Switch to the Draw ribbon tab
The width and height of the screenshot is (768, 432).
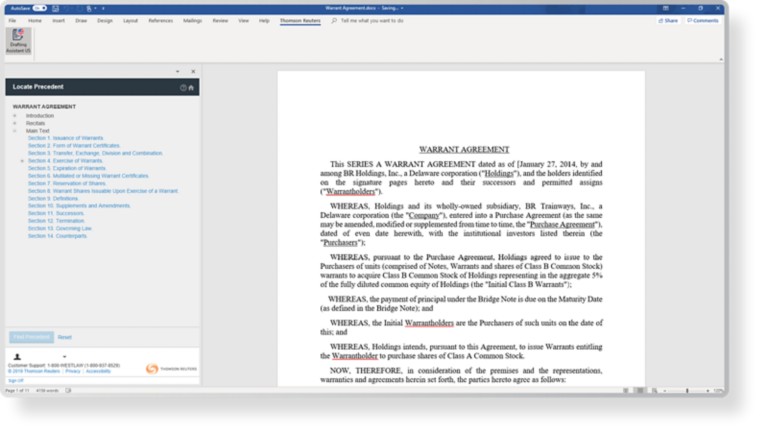pyautogui.click(x=81, y=21)
